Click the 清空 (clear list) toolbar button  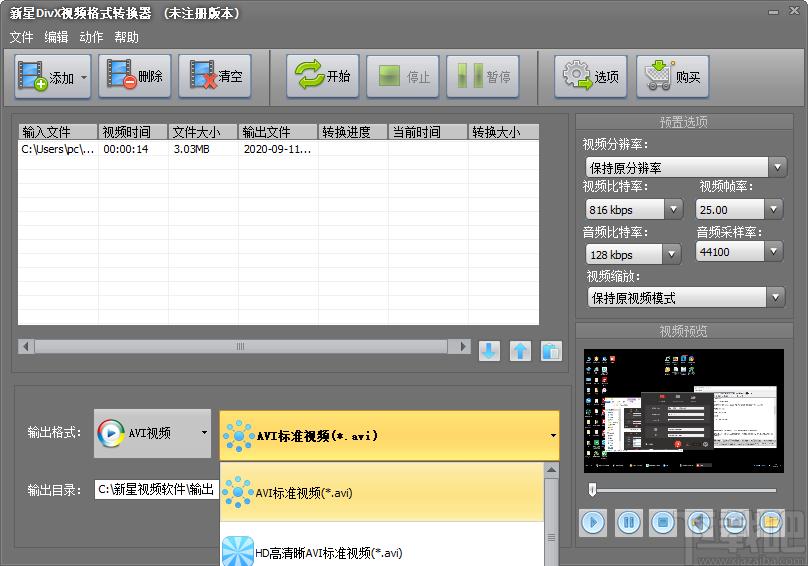(x=215, y=76)
